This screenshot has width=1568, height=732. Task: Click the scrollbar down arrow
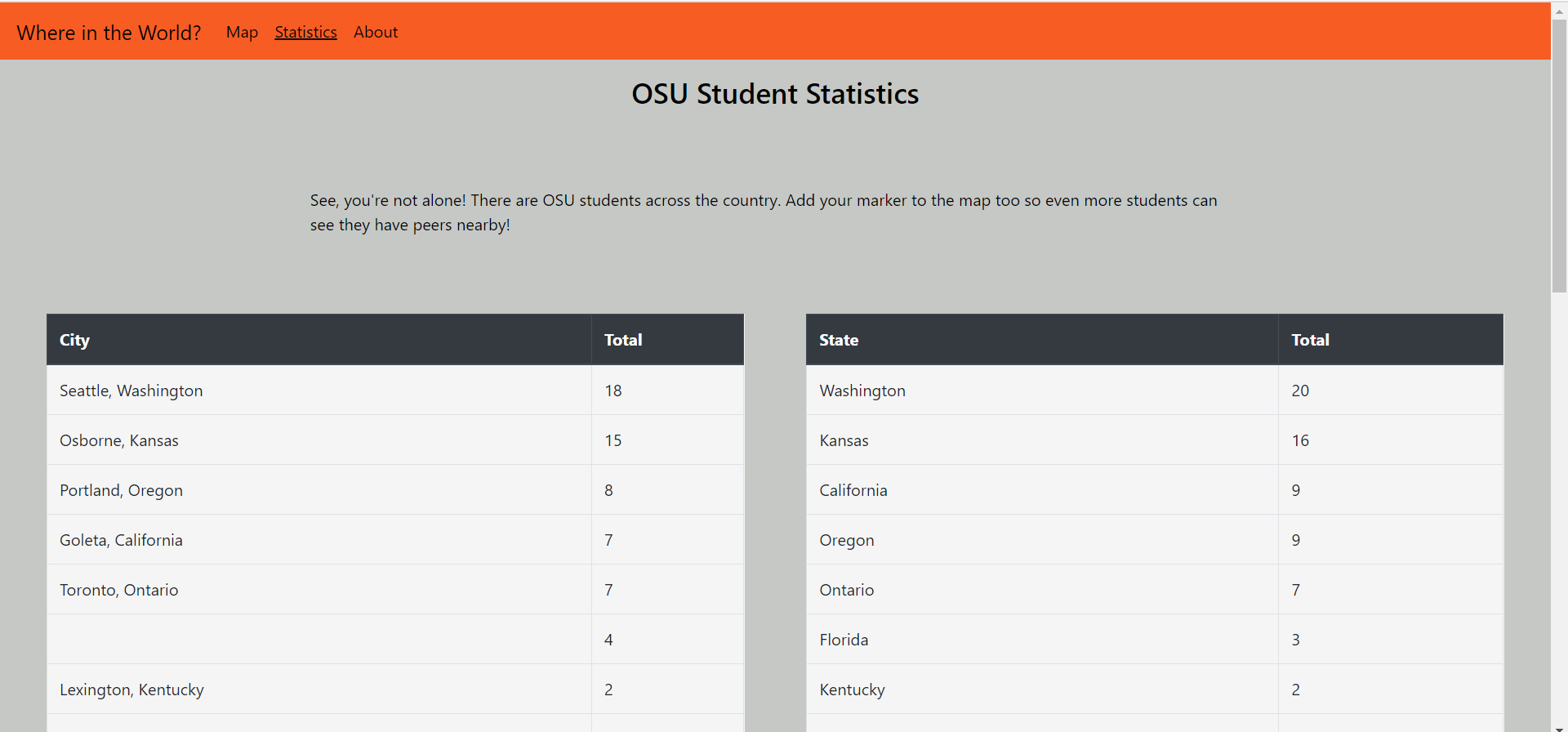(x=1559, y=728)
